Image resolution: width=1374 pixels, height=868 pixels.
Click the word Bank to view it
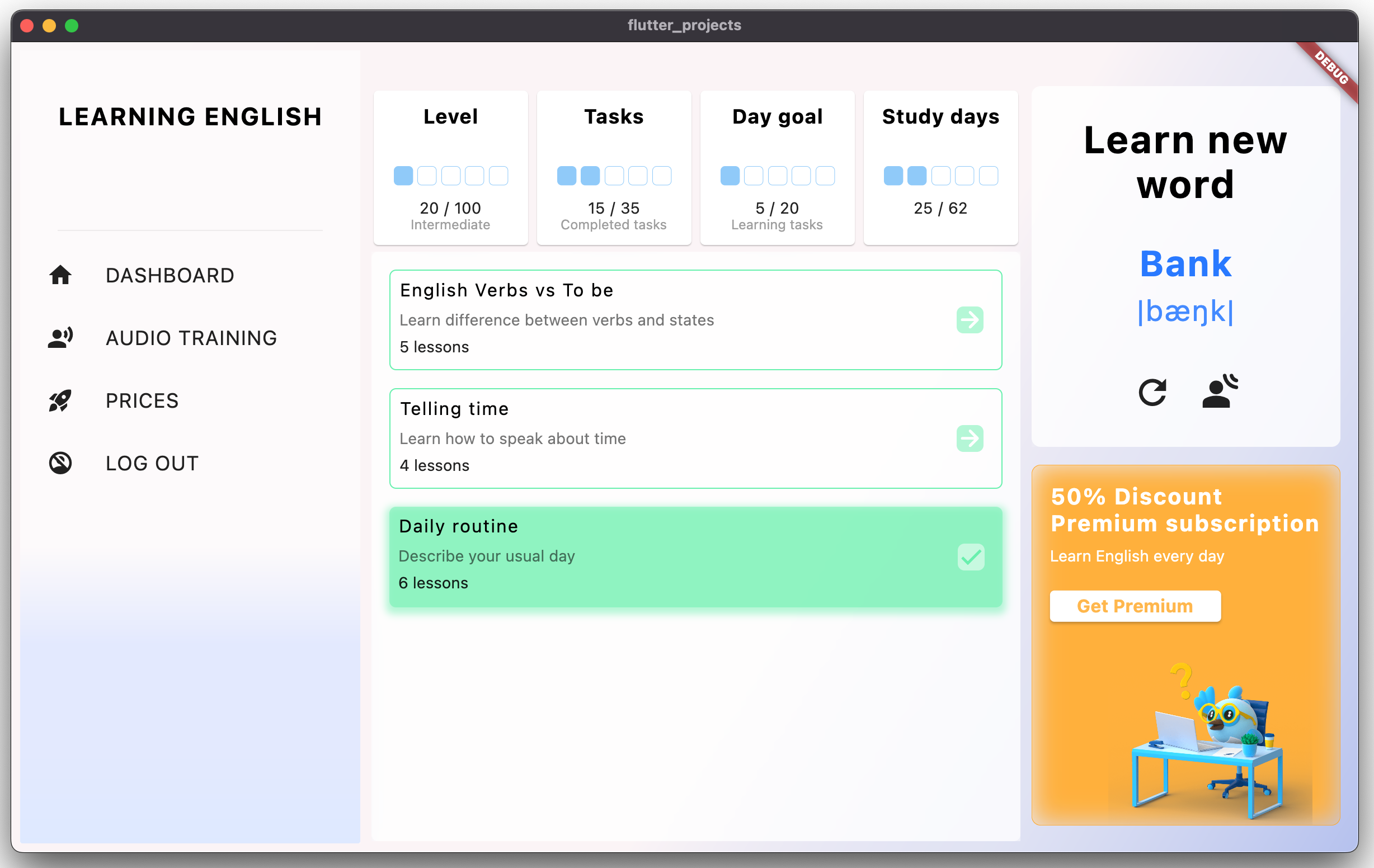coord(1185,263)
